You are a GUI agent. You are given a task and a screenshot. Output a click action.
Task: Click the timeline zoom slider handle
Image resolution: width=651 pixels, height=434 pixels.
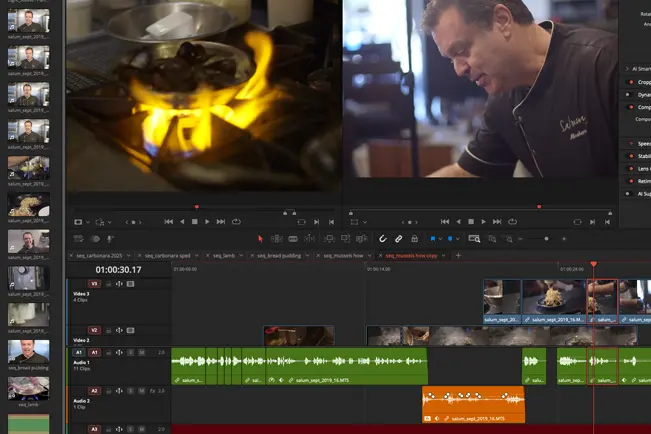pyautogui.click(x=546, y=239)
